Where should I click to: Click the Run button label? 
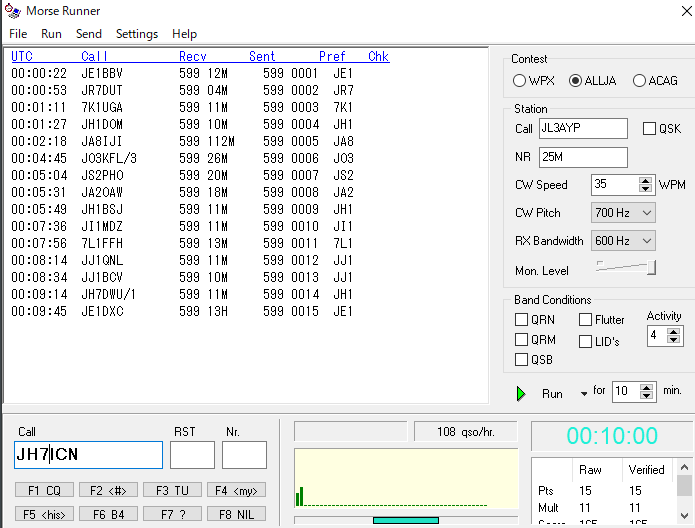(552, 394)
